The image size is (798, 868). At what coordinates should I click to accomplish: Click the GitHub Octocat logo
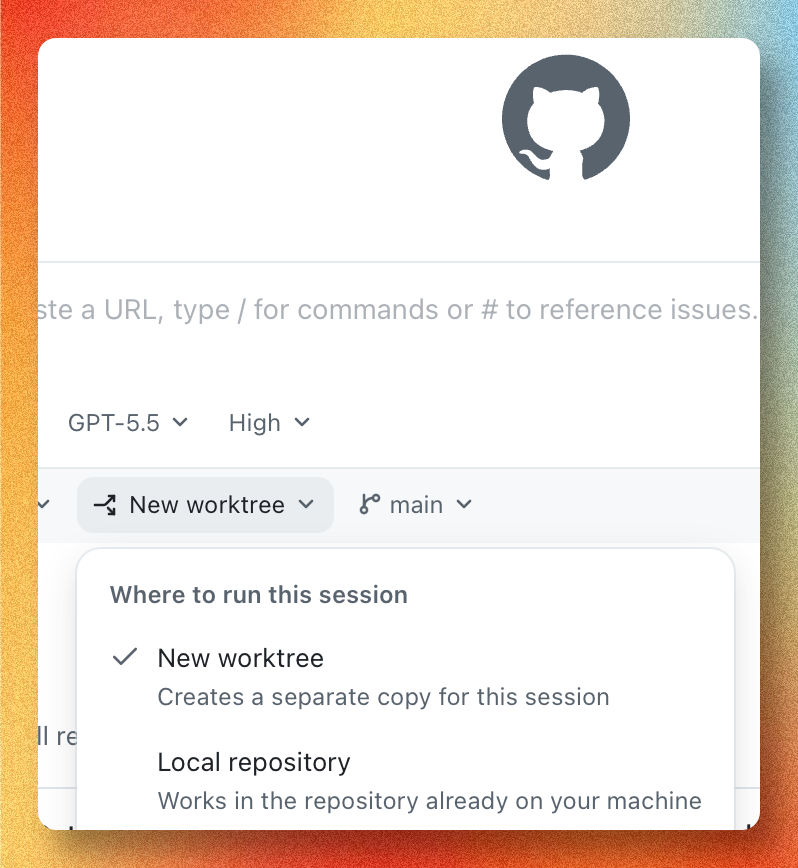(x=566, y=118)
